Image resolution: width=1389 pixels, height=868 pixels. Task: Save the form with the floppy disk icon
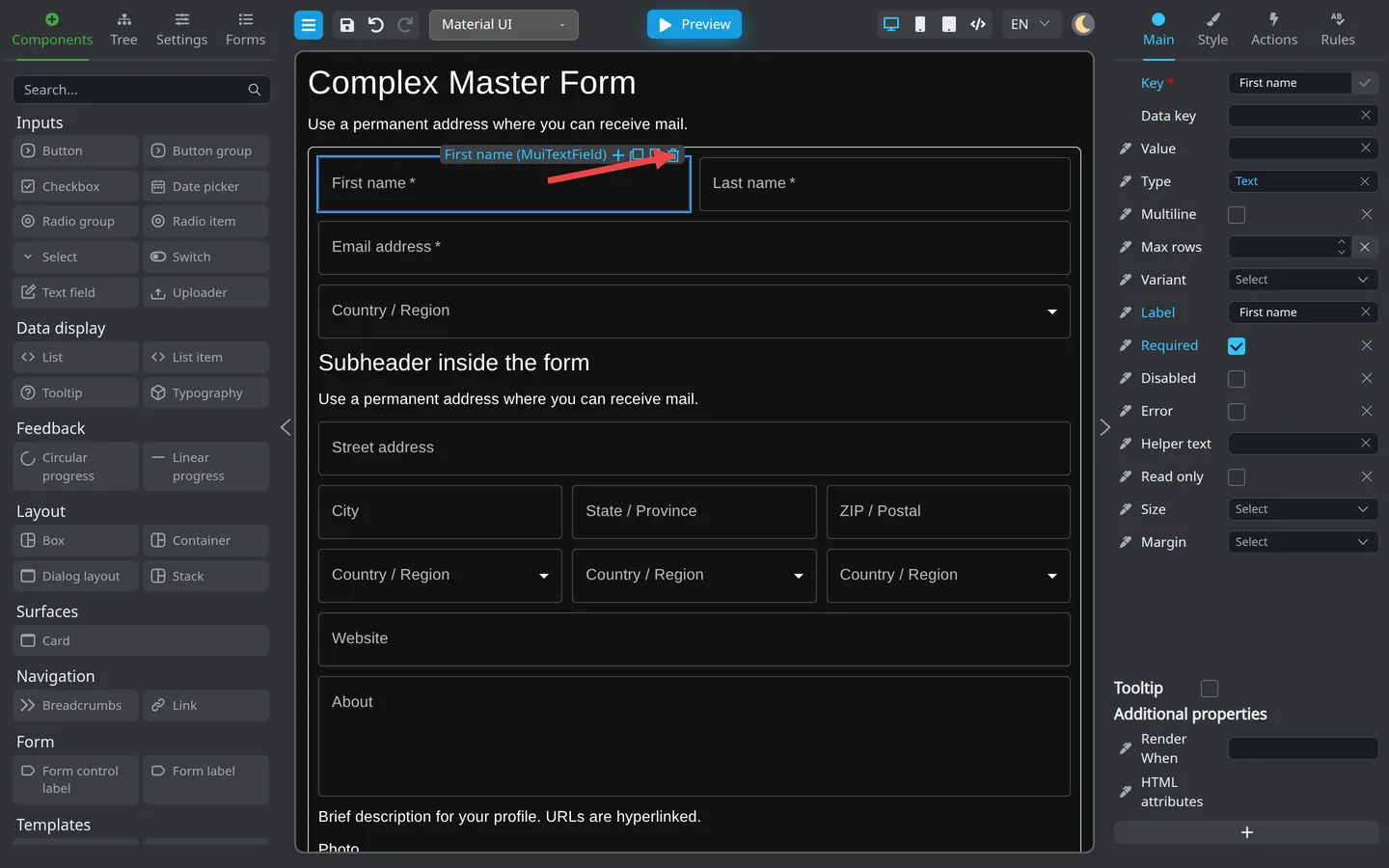[x=347, y=25]
